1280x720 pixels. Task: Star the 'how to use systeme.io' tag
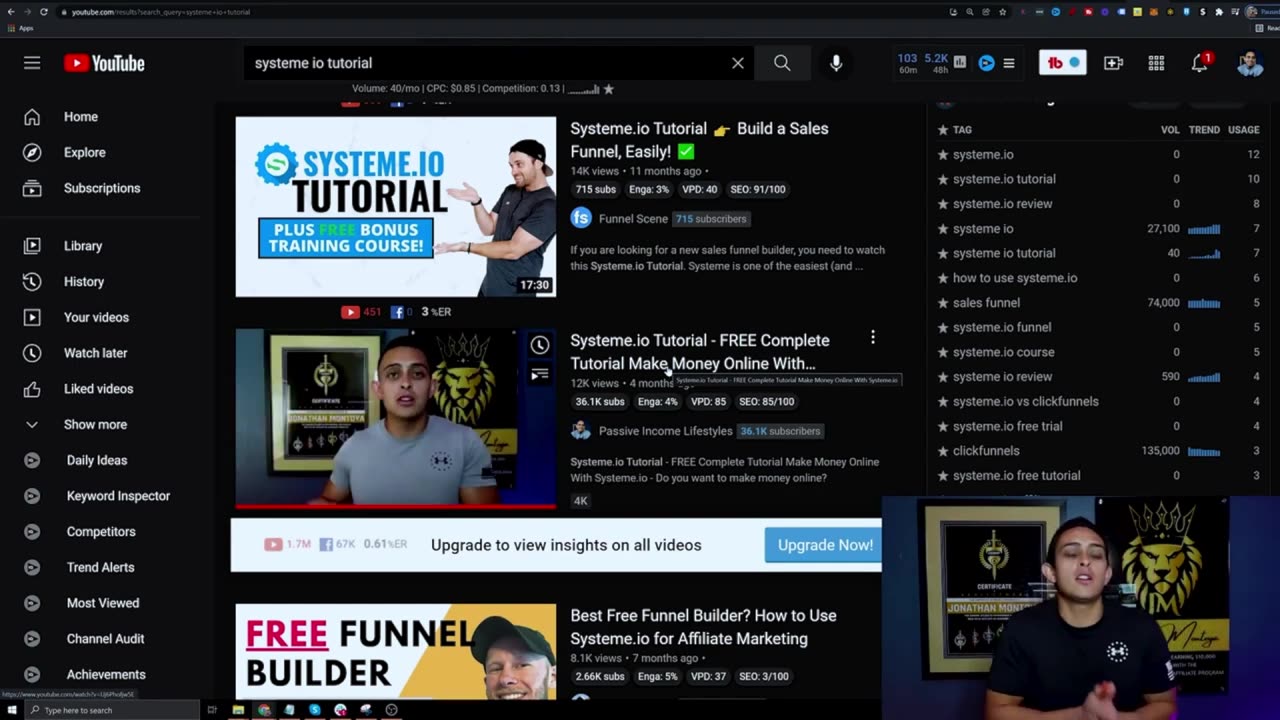(943, 278)
